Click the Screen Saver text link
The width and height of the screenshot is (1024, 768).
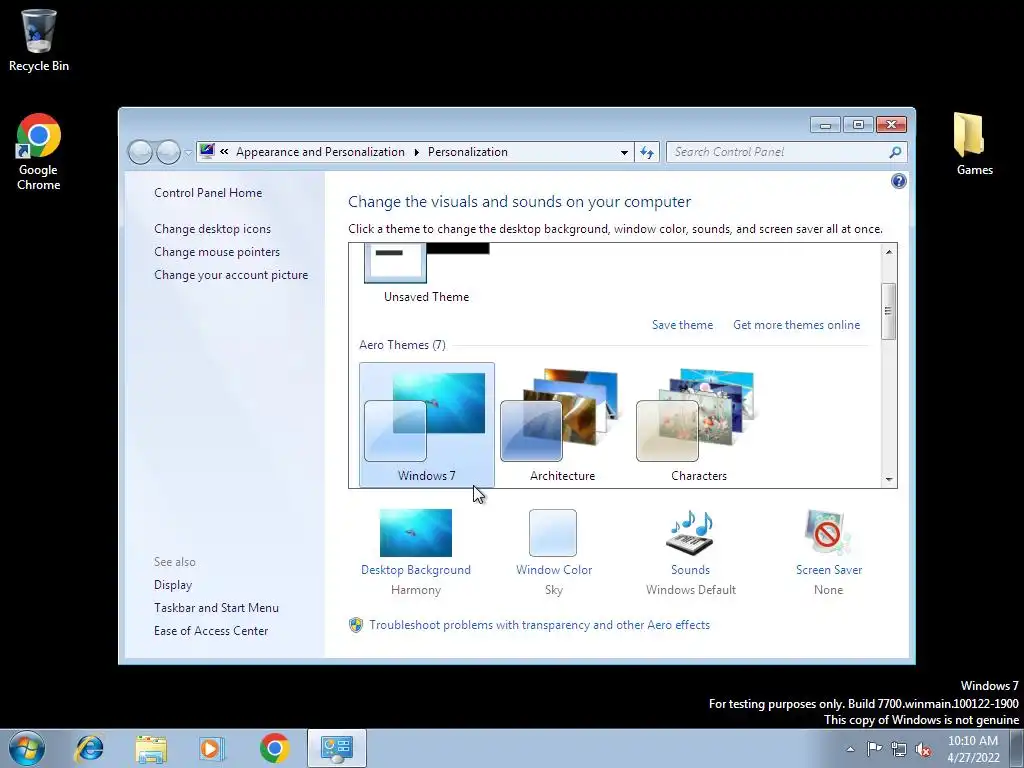[x=829, y=570]
